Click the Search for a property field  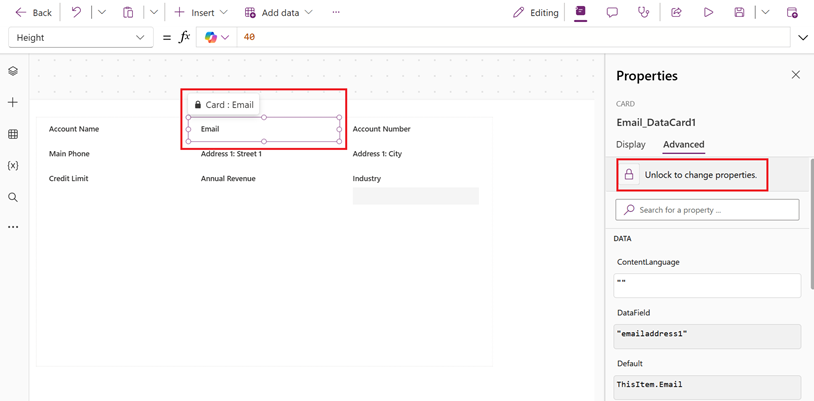point(707,210)
